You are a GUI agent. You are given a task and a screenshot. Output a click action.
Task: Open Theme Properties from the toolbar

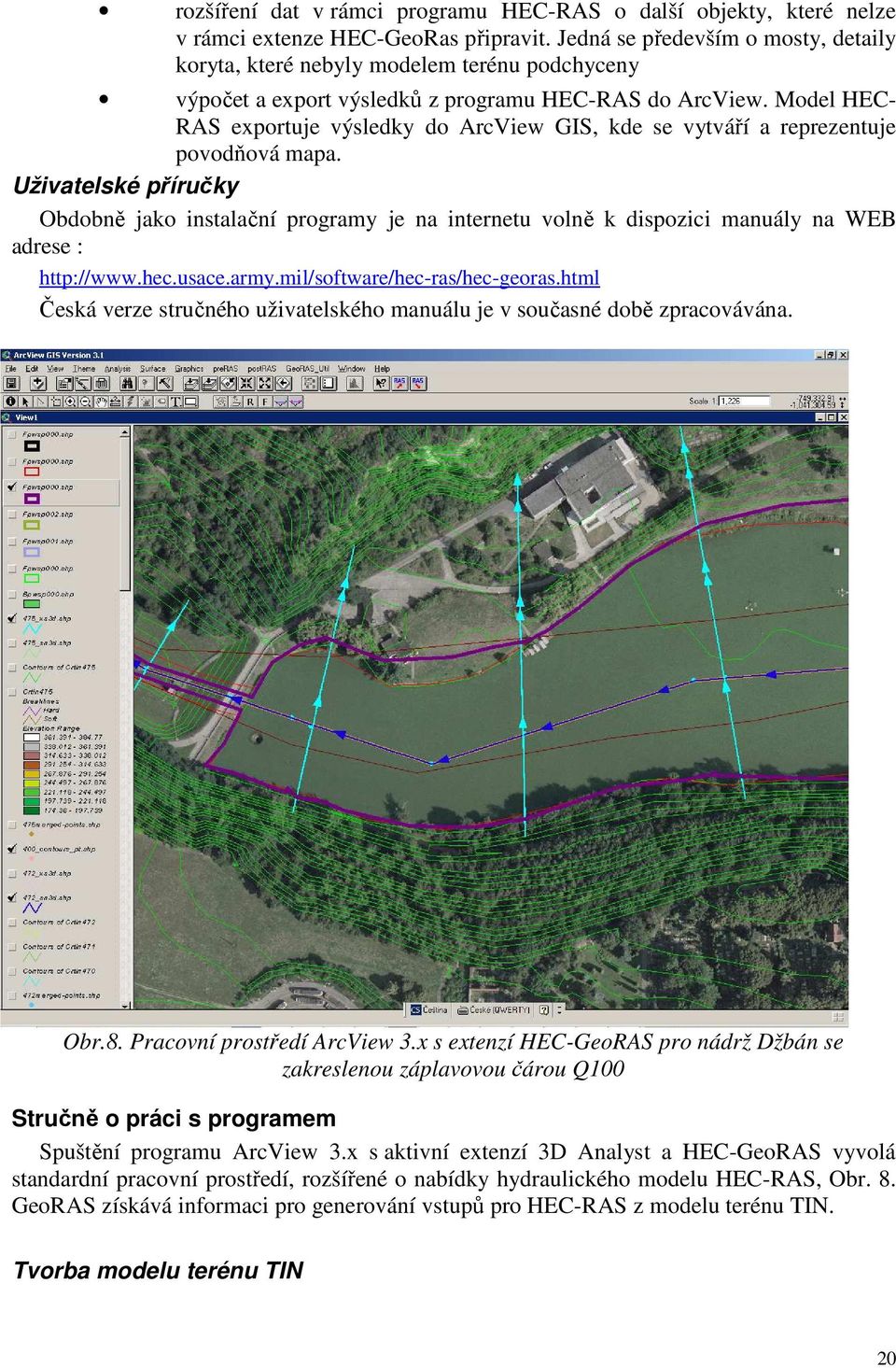coord(64,383)
